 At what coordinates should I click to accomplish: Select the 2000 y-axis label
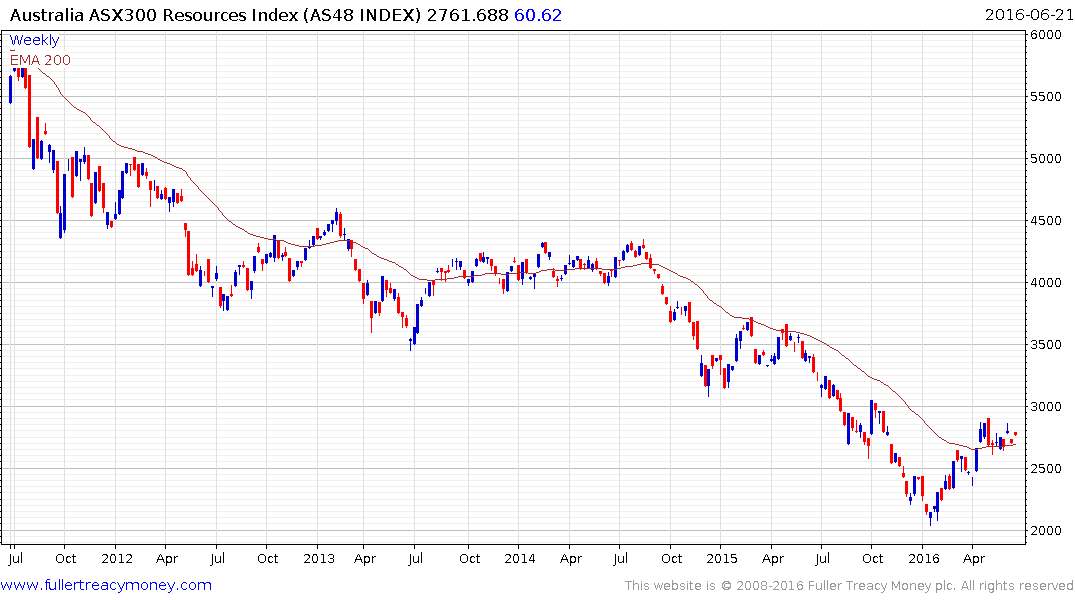coord(1046,531)
